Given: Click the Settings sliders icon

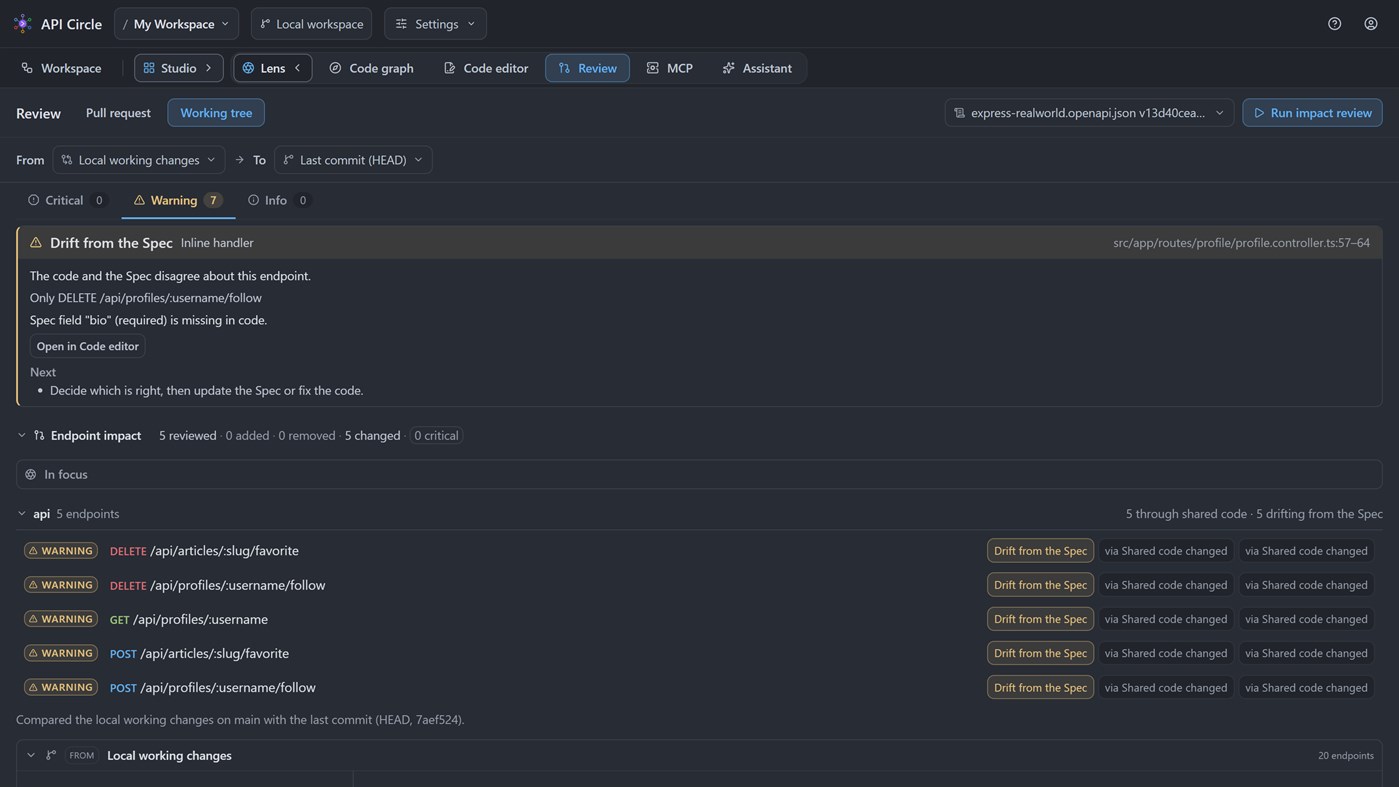Looking at the screenshot, I should pos(401,23).
